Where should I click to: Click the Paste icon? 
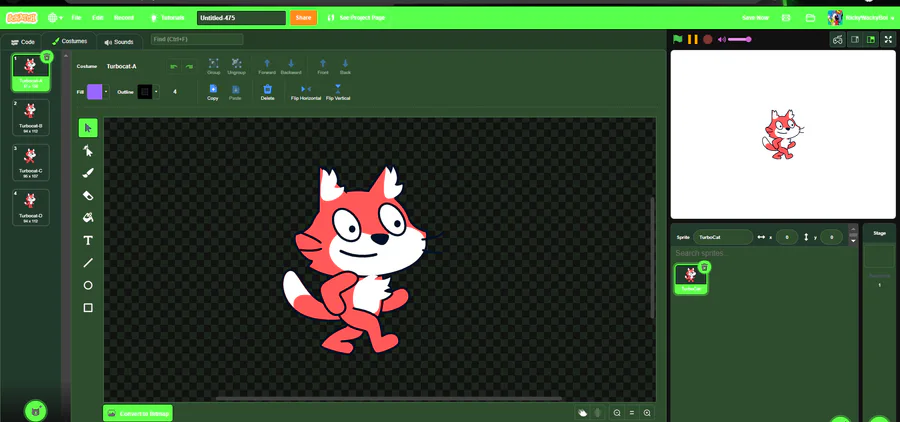pos(235,92)
